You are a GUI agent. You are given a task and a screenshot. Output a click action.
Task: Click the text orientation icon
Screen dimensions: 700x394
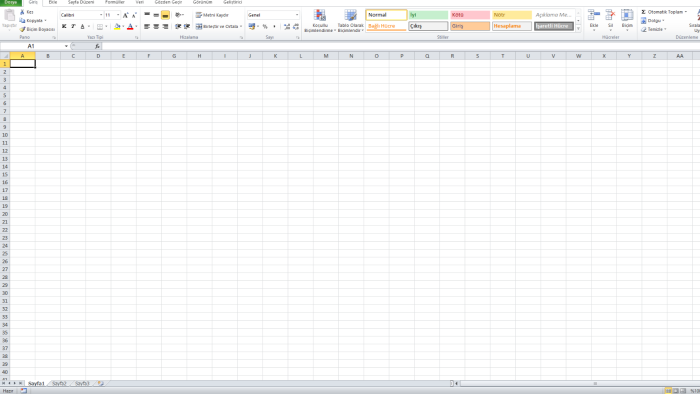179,15
